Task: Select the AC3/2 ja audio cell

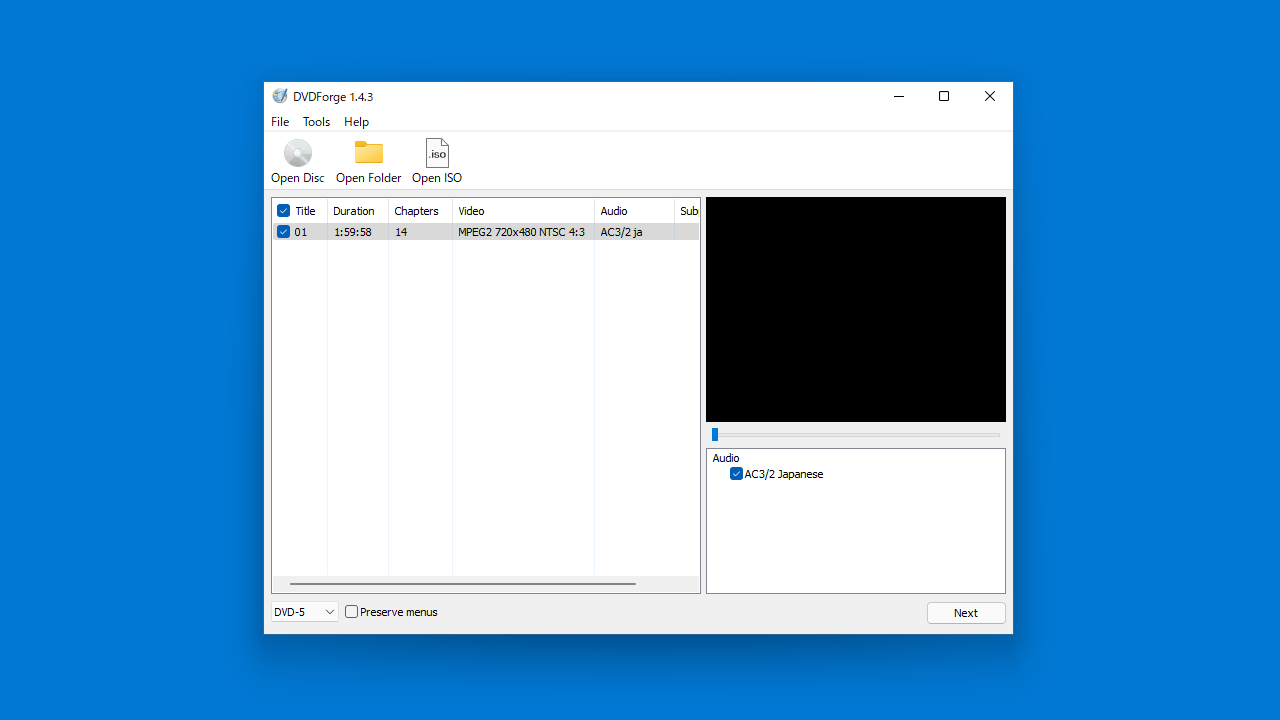Action: click(634, 232)
